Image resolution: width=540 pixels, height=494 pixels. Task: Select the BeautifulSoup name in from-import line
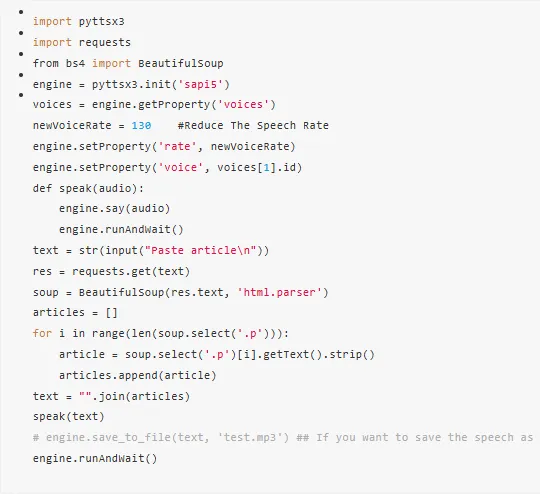(180, 63)
